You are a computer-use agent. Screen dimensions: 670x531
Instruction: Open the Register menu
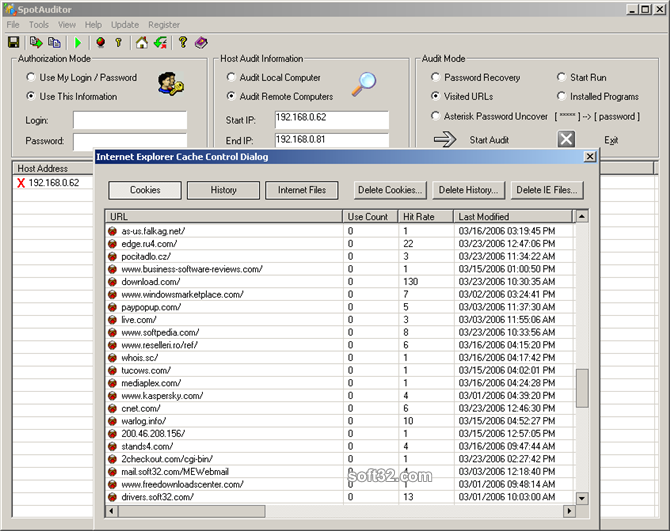164,25
